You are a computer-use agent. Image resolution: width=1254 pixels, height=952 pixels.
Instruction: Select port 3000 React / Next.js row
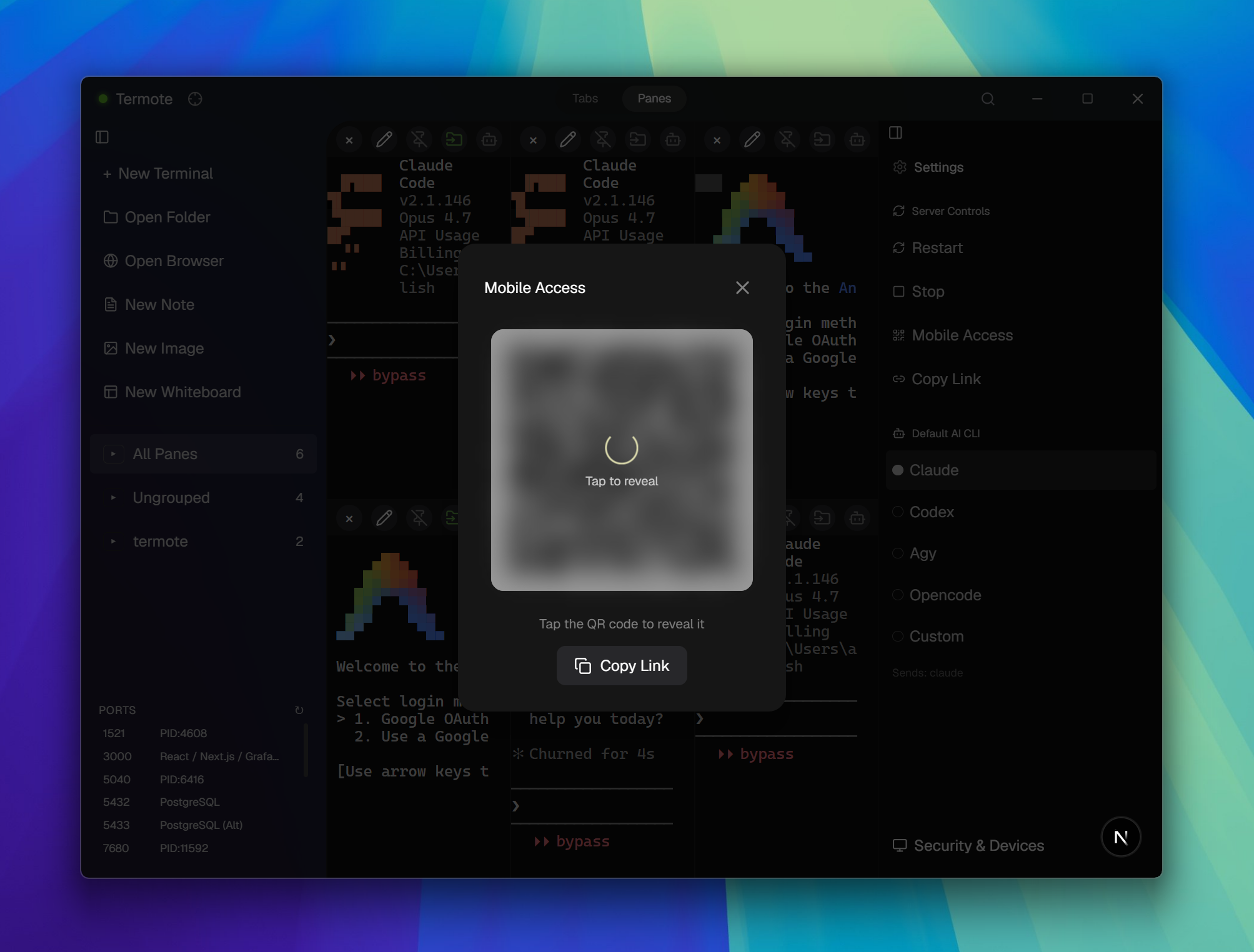point(200,756)
